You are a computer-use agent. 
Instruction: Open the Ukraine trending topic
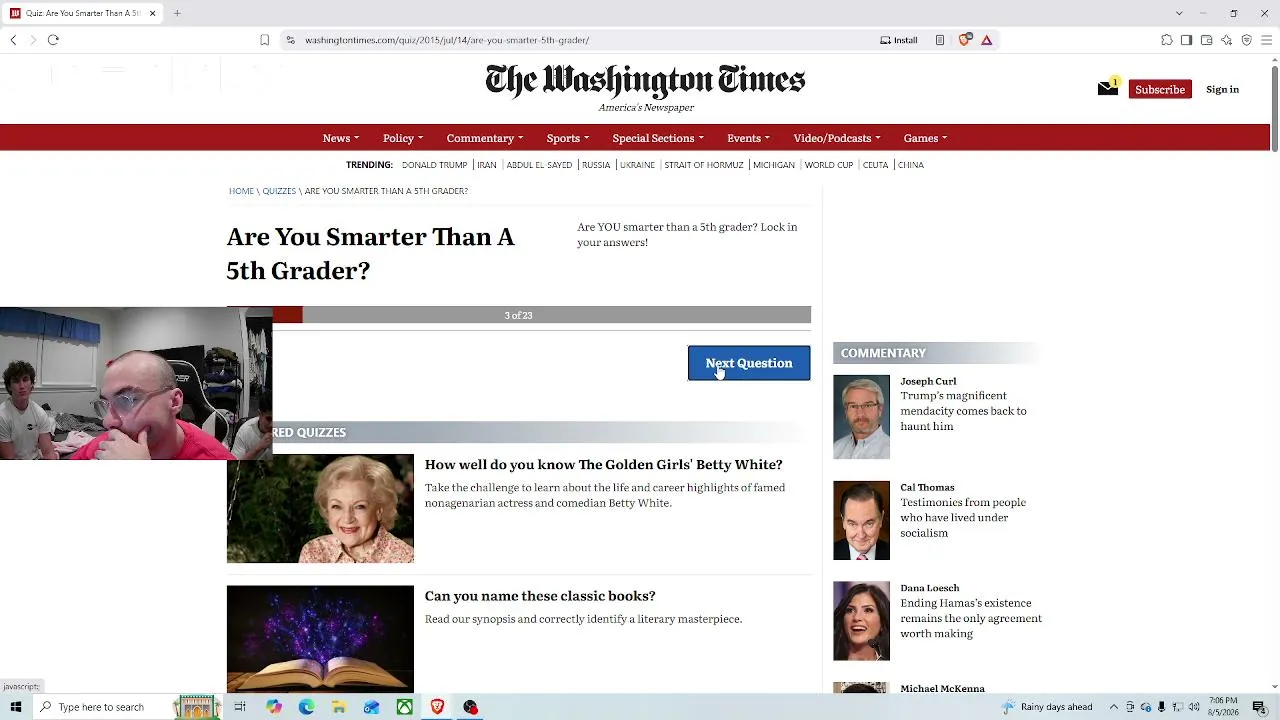coord(637,165)
